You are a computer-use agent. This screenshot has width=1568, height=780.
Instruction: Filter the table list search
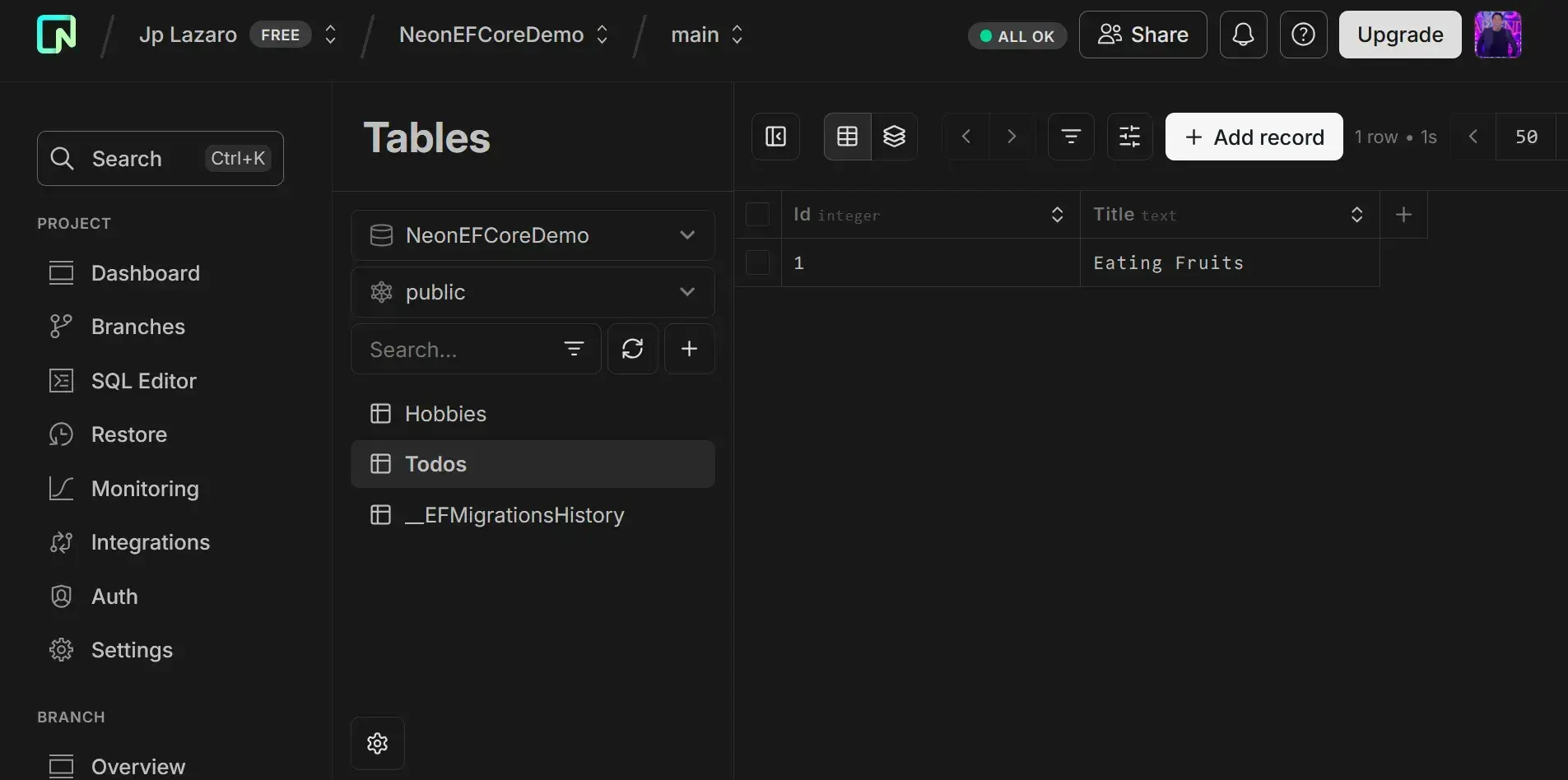[574, 349]
